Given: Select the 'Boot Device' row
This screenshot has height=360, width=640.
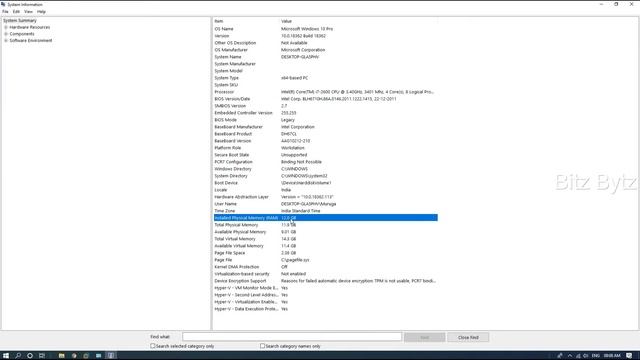Looking at the screenshot, I should pos(325,183).
